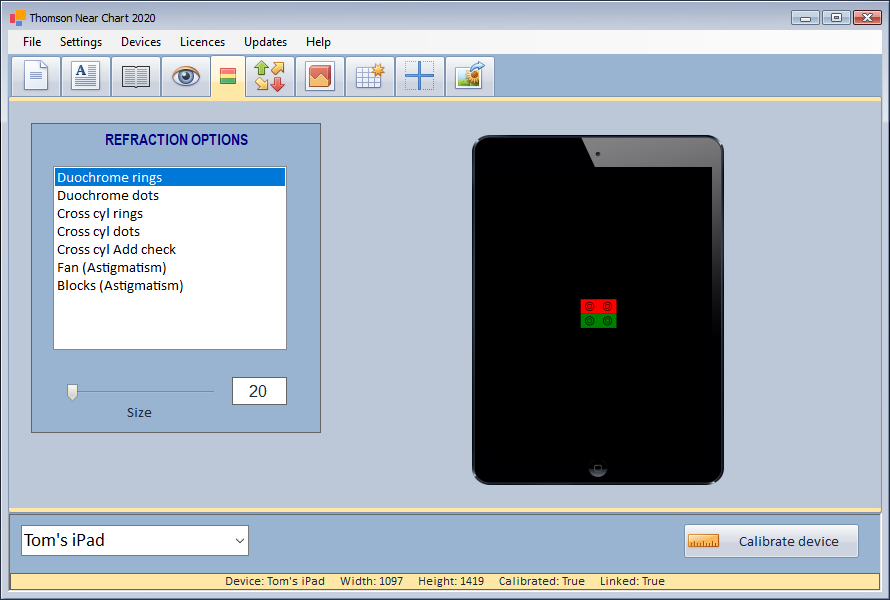Open the Devices menu
Image resolution: width=890 pixels, height=600 pixels.
pyautogui.click(x=141, y=42)
